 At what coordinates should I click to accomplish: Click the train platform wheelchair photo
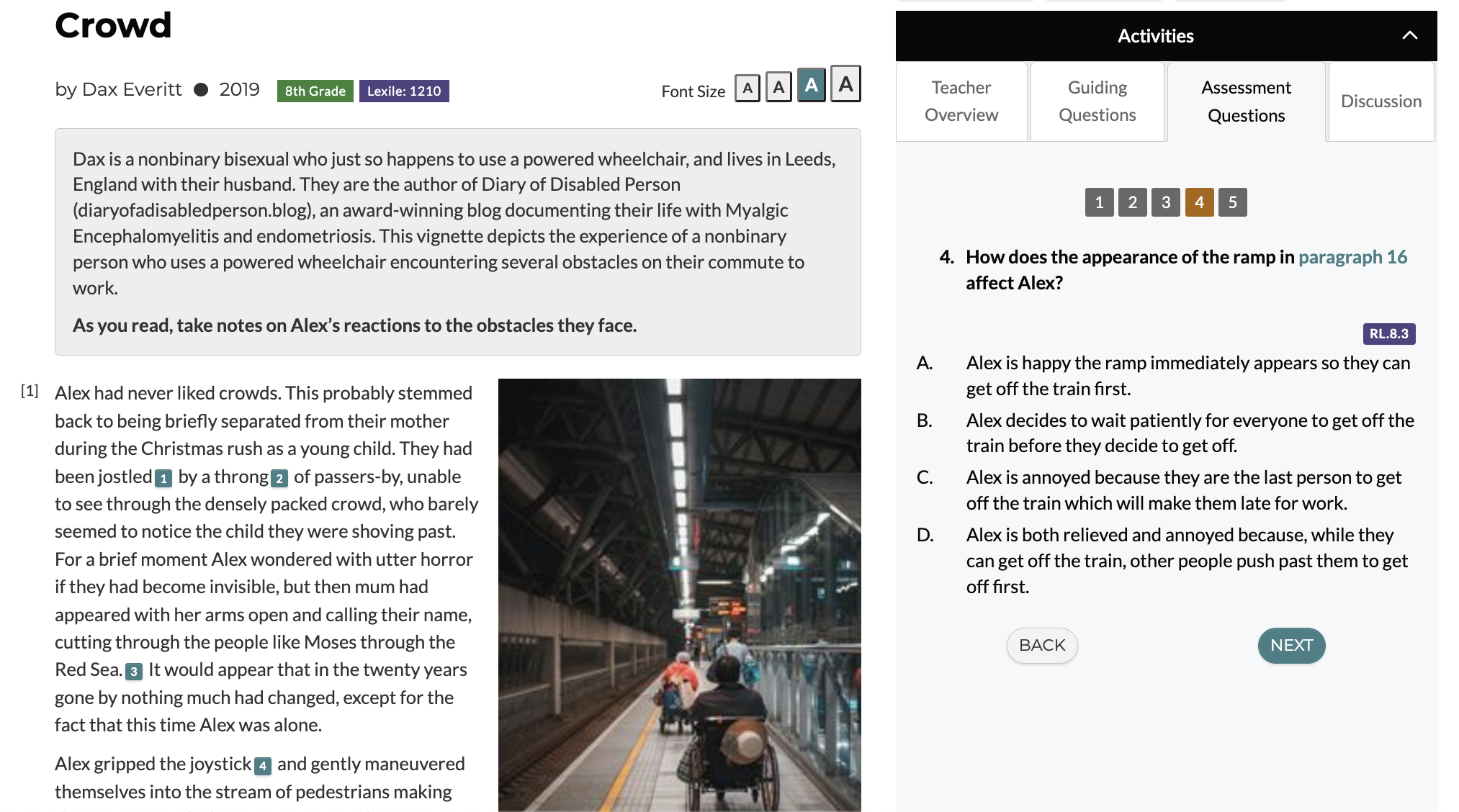tap(679, 595)
